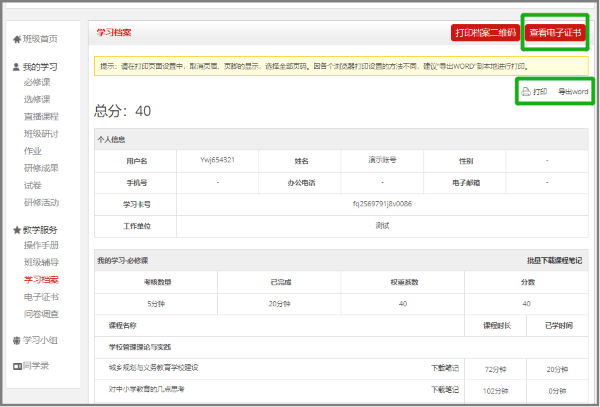This screenshot has height=407, width=600.
Task: Go to 直播课程 in the sidebar
Action: 41,117
